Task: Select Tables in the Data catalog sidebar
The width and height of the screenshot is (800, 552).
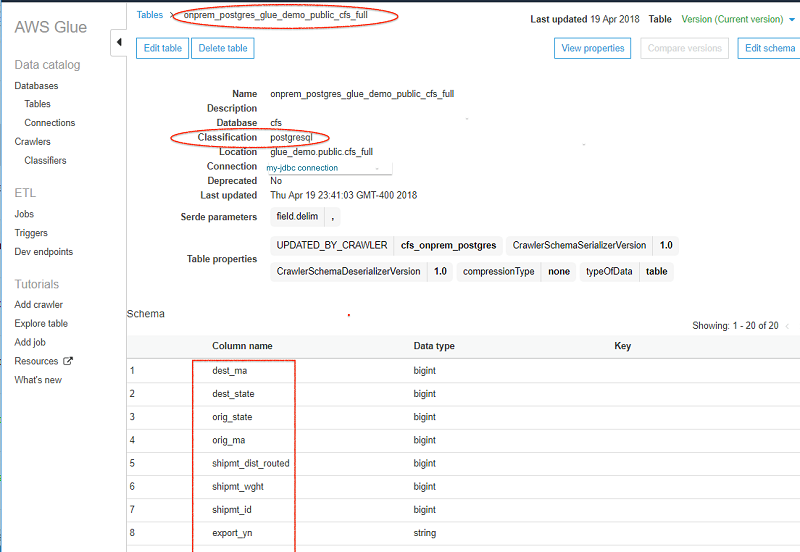Action: pos(37,104)
